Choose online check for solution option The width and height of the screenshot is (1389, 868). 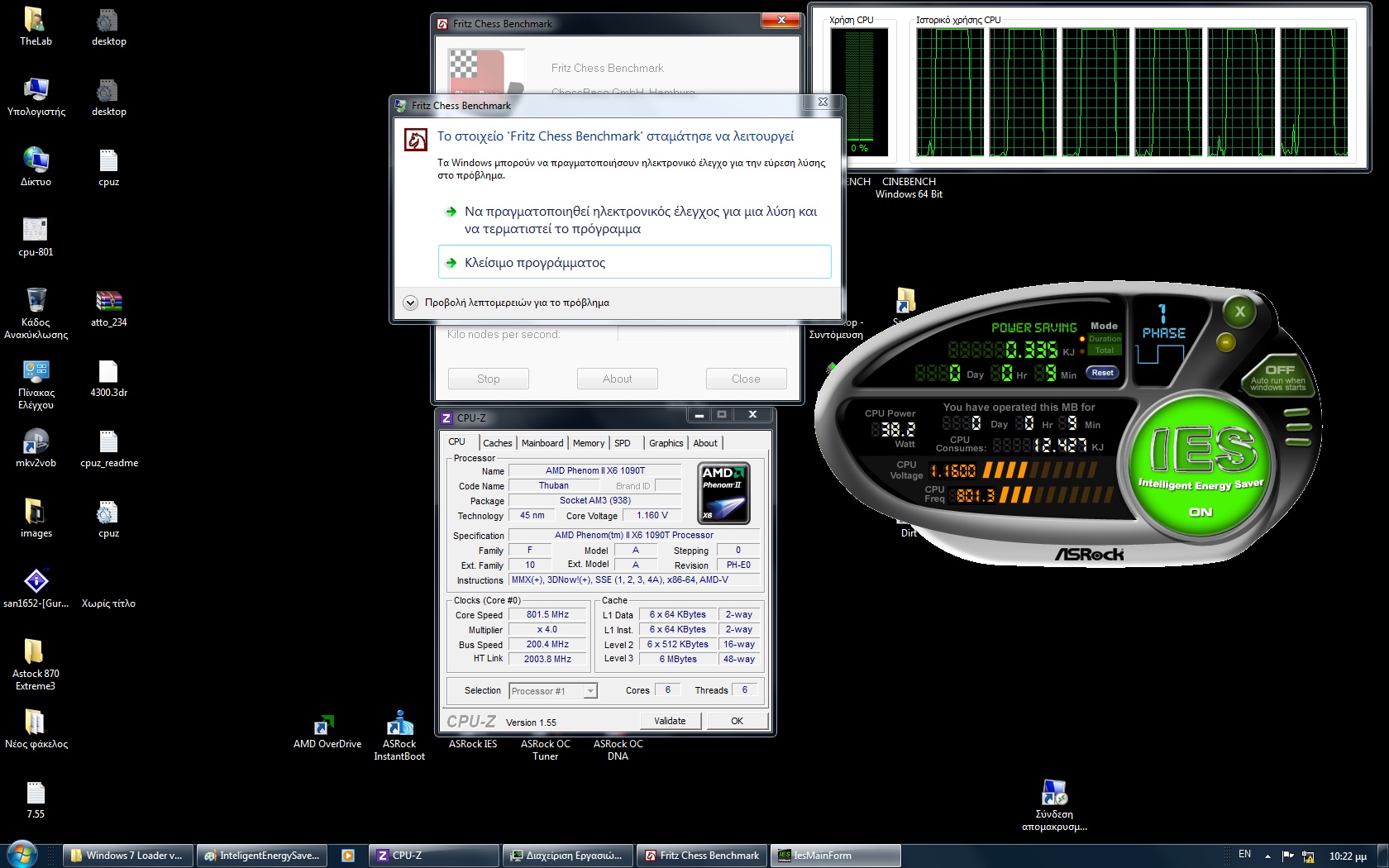[634, 220]
